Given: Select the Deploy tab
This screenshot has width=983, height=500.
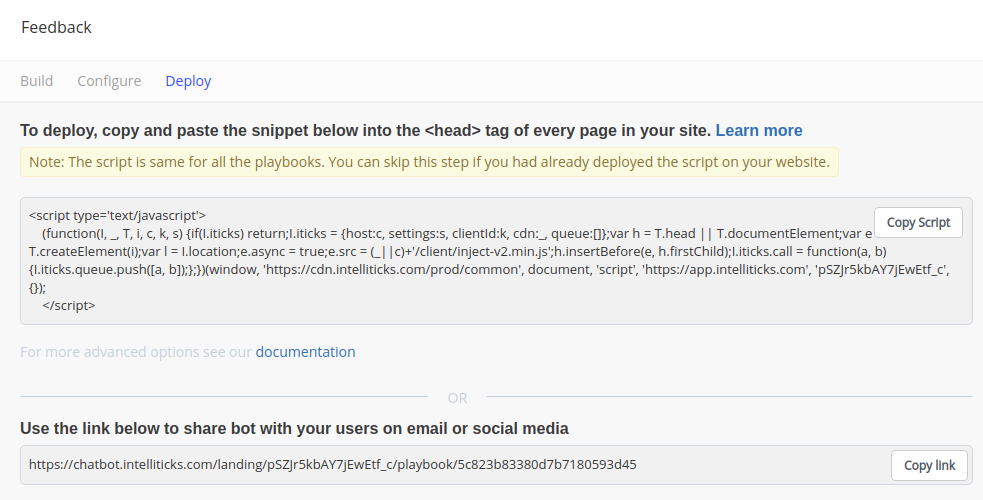Looking at the screenshot, I should click(188, 81).
